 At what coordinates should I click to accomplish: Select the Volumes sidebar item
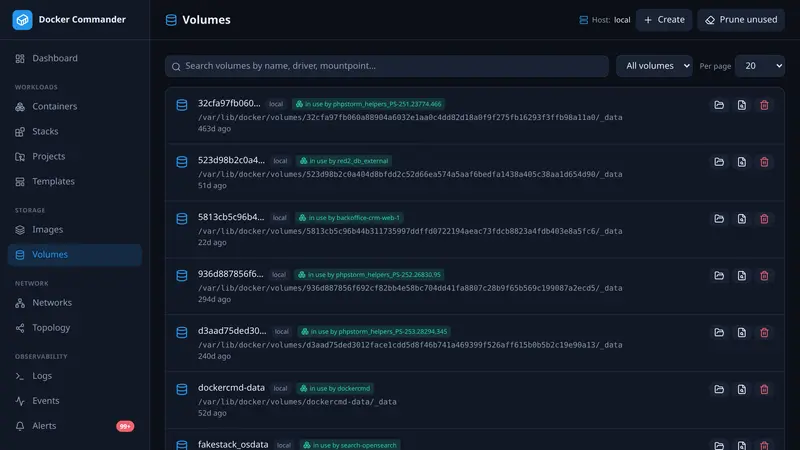click(74, 255)
